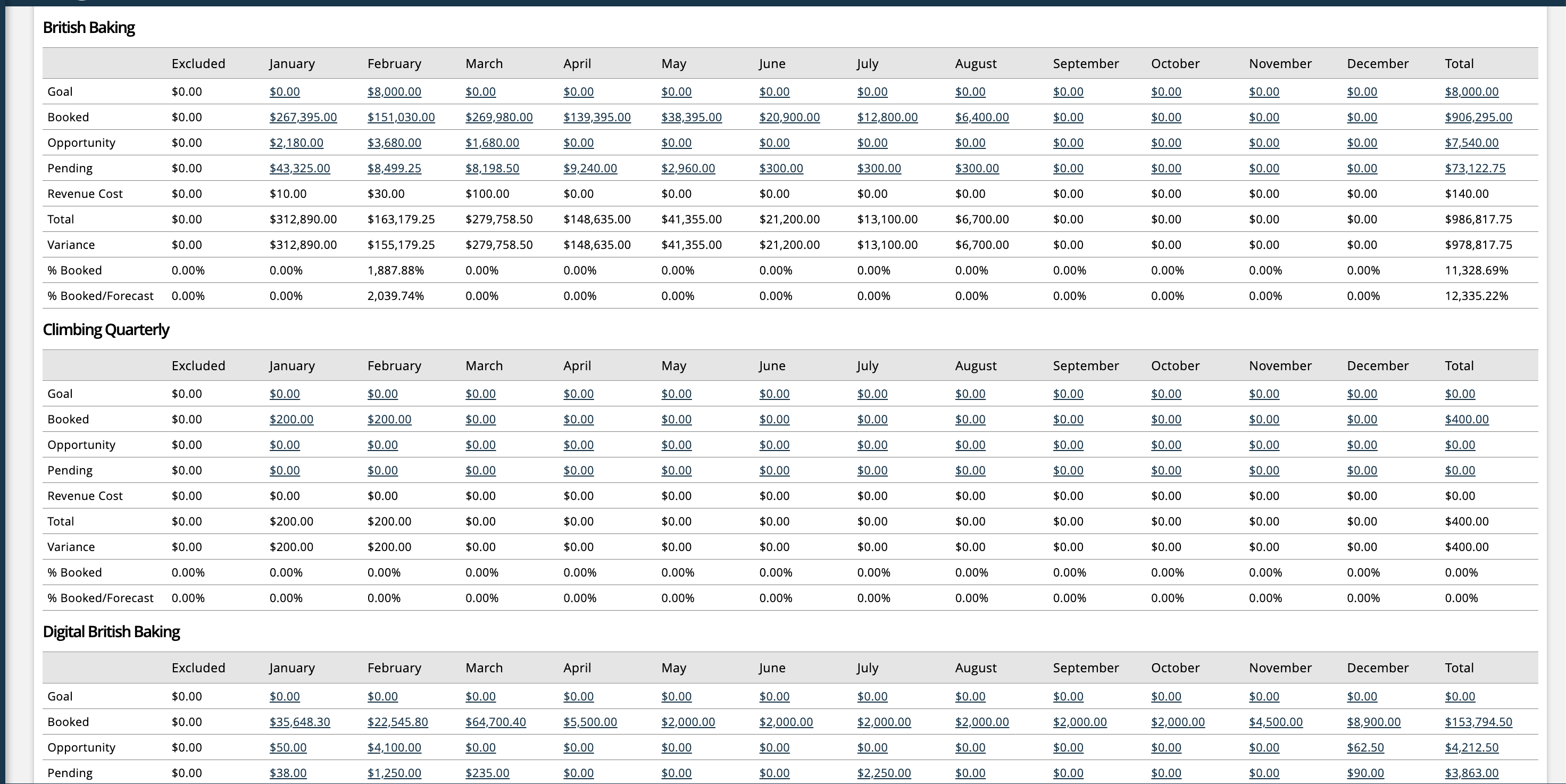This screenshot has height=784, width=1566.
Task: Click February Opportunity $3,680.00 link
Action: [x=394, y=143]
